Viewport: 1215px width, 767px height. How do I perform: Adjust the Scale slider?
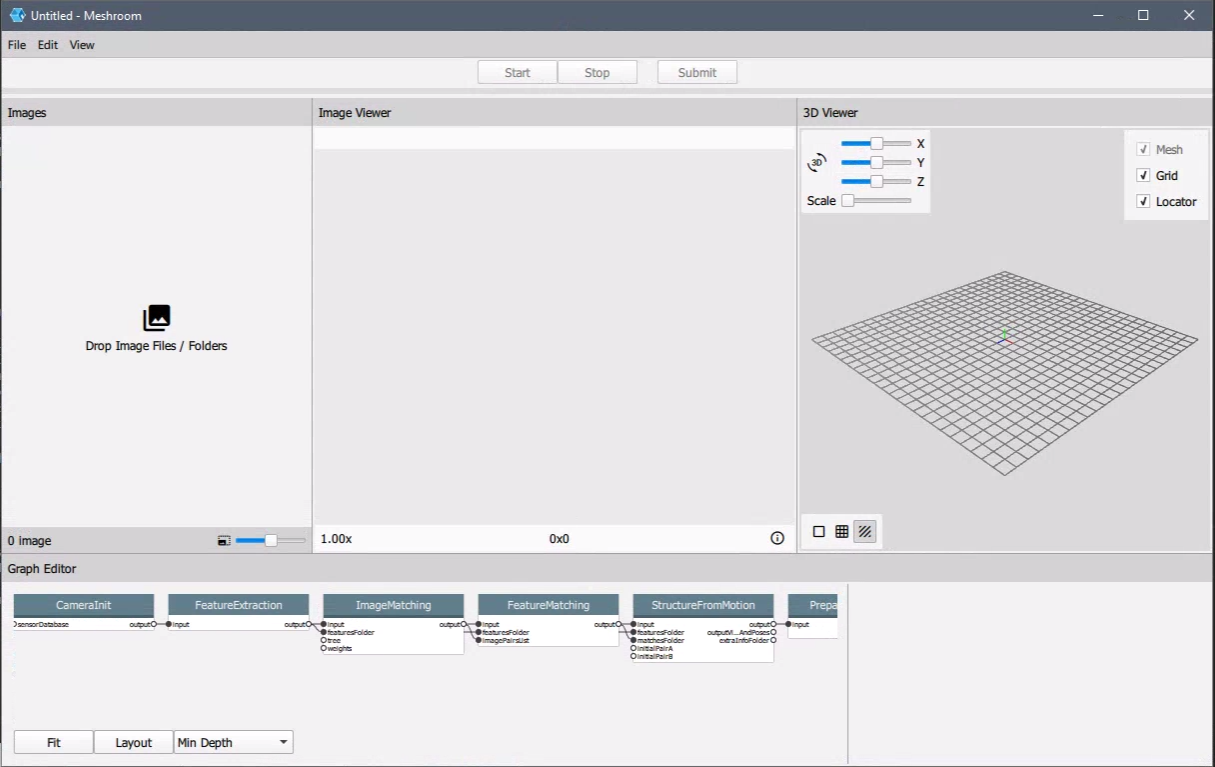(x=876, y=200)
